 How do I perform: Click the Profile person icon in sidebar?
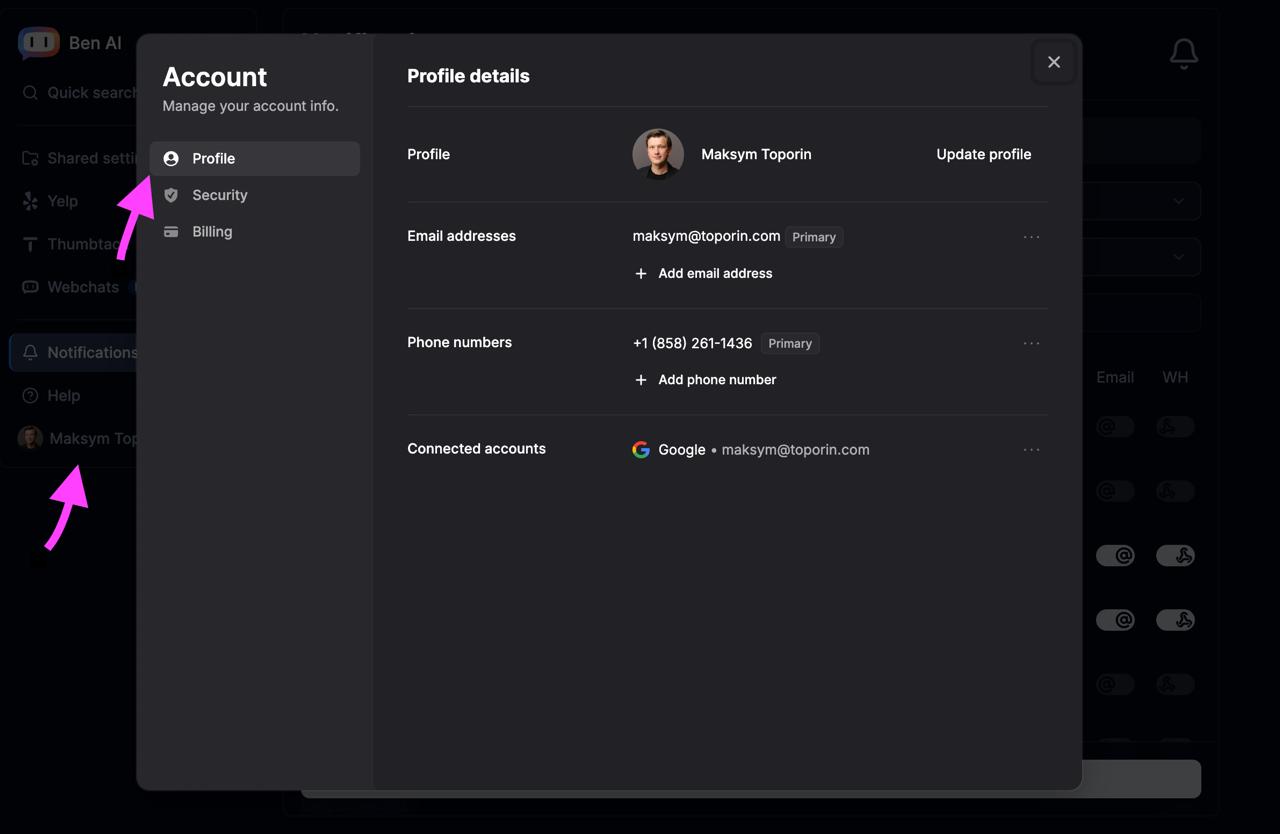coord(171,158)
